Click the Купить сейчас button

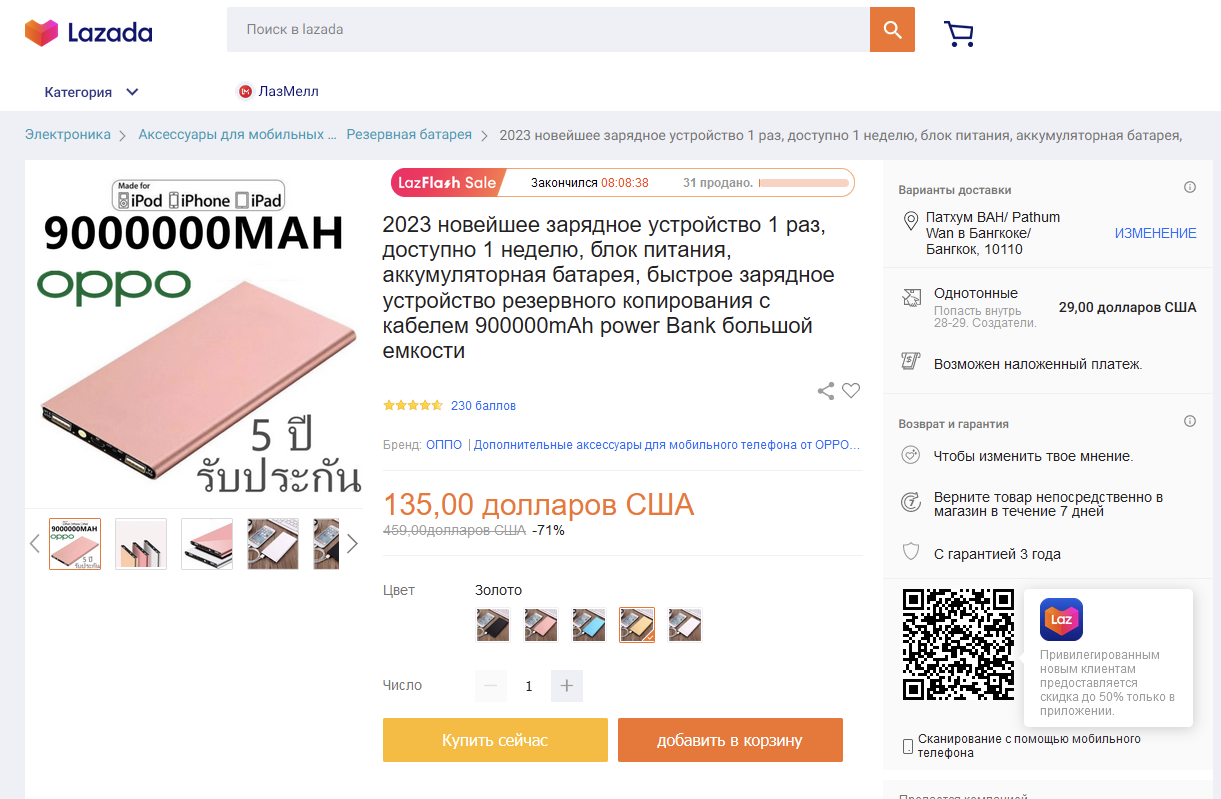[495, 740]
